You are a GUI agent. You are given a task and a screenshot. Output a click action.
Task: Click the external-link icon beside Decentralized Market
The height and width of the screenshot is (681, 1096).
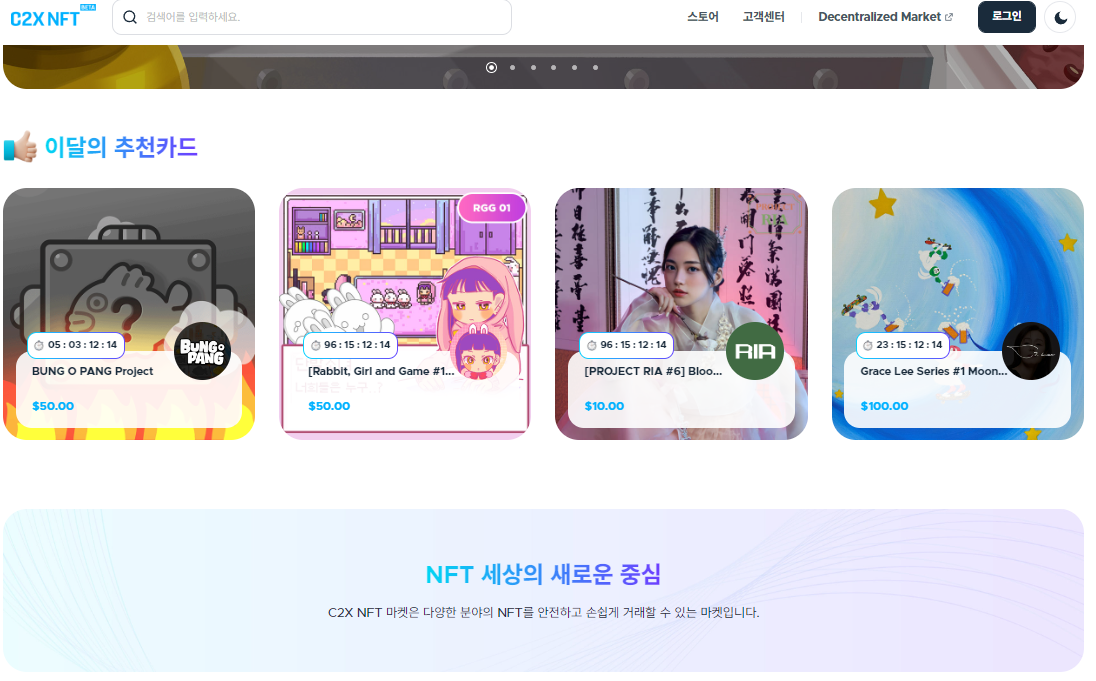coord(950,16)
